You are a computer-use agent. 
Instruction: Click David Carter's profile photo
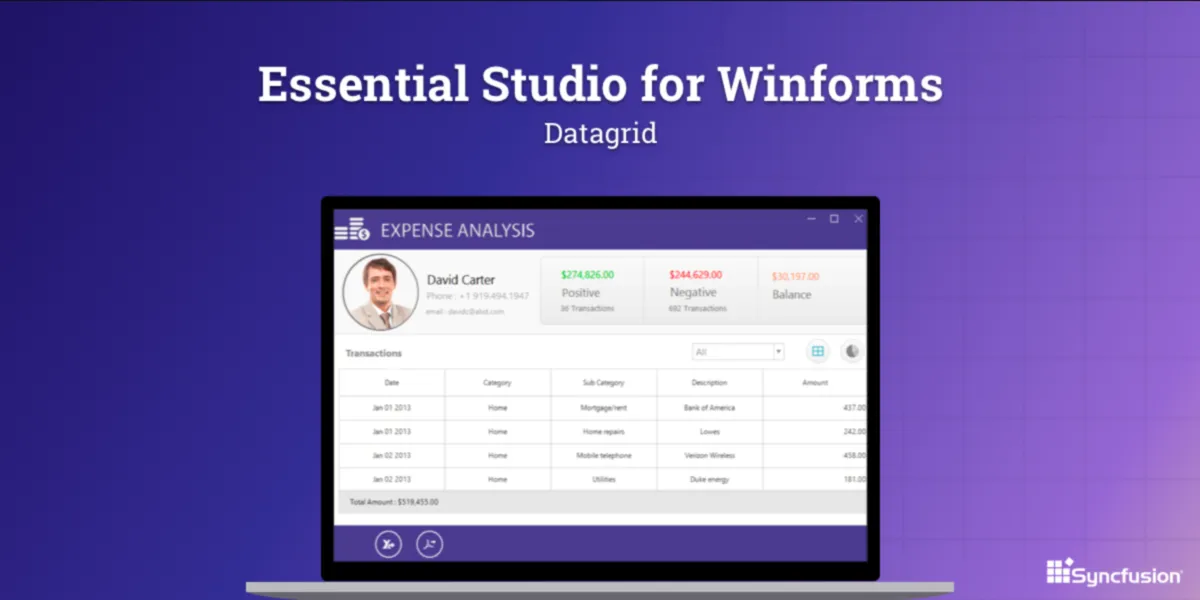[380, 292]
